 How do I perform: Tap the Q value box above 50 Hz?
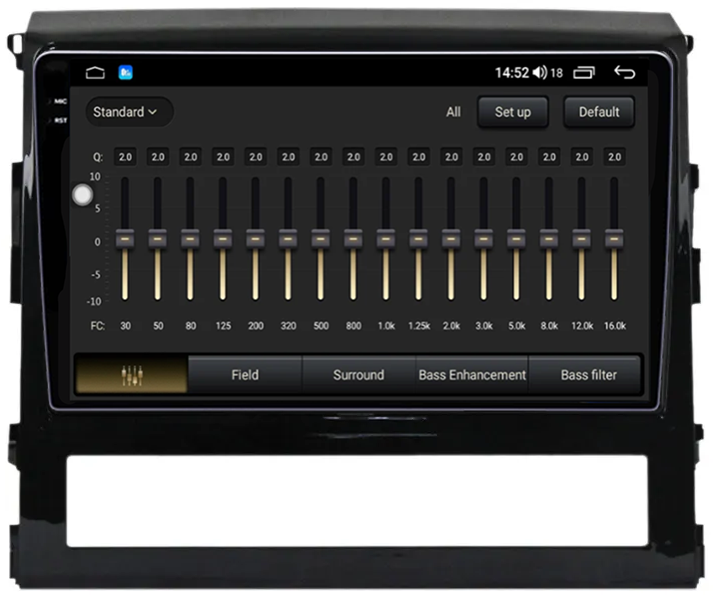coord(158,157)
